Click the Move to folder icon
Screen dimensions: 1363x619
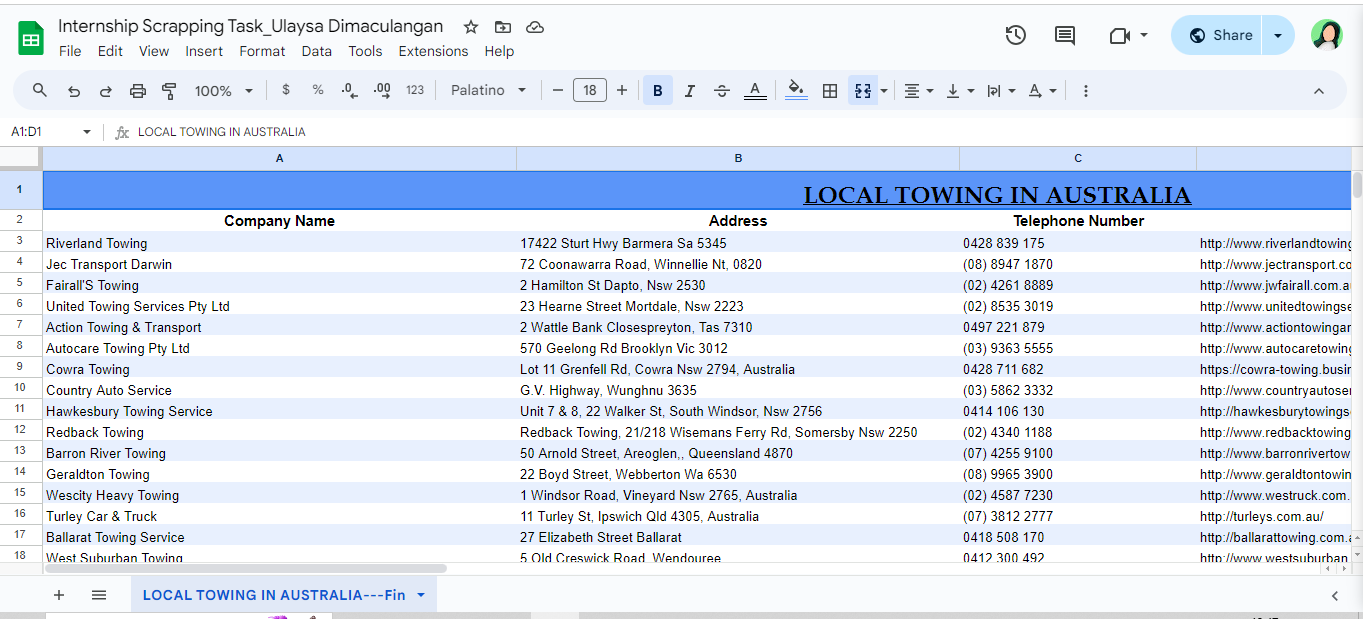tap(503, 27)
